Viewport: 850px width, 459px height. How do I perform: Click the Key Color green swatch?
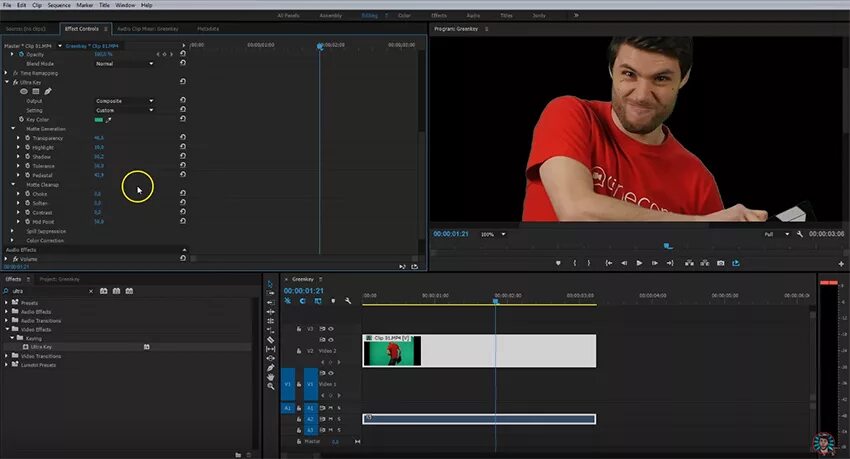[99, 120]
